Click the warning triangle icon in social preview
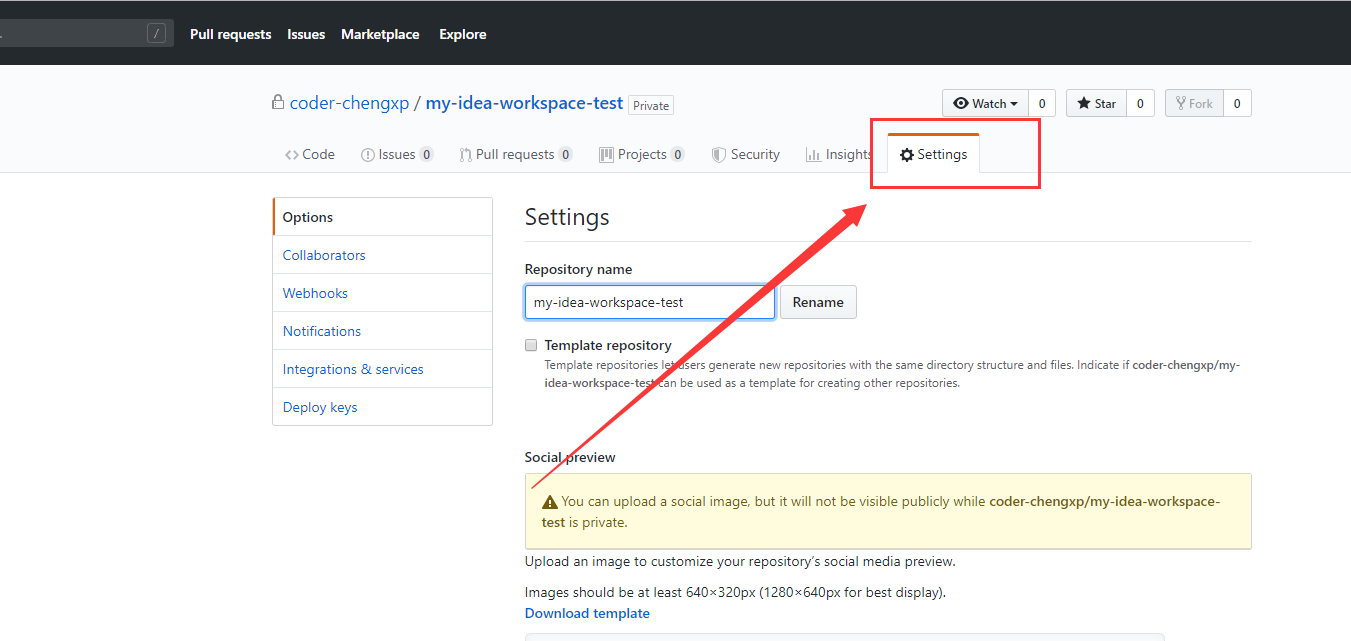Image resolution: width=1351 pixels, height=641 pixels. coord(550,502)
